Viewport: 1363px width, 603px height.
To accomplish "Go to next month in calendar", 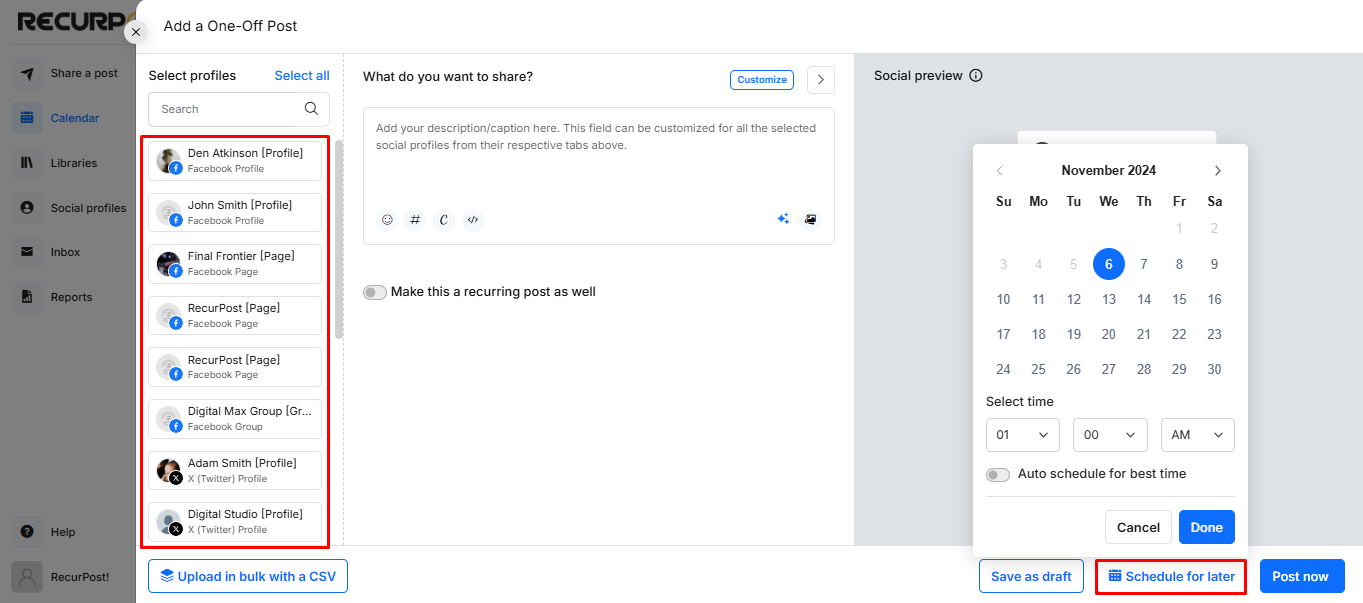I will click(x=1217, y=171).
